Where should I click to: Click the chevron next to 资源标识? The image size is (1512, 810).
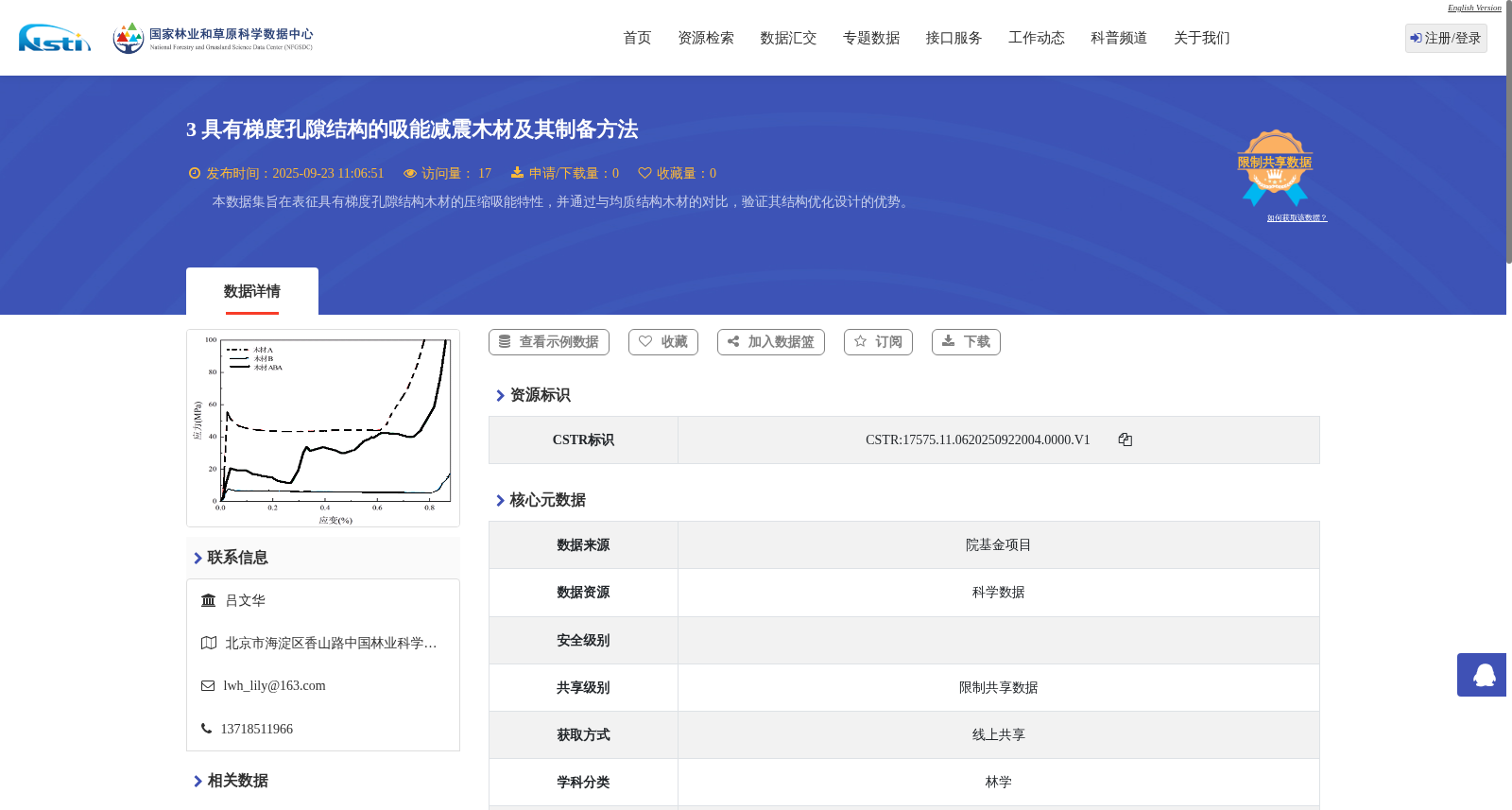500,395
